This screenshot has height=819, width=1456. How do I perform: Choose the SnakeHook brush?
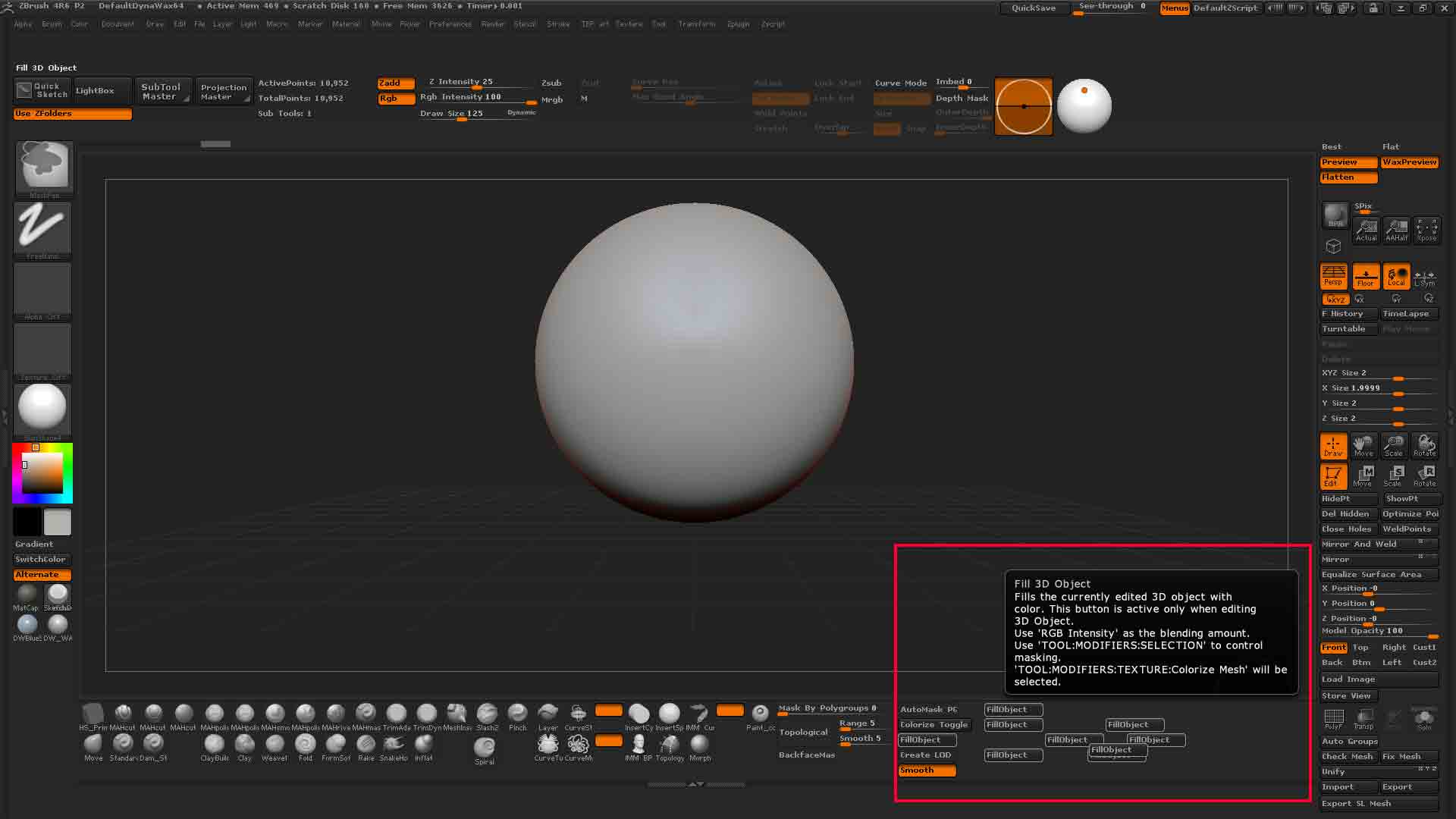coord(394,745)
